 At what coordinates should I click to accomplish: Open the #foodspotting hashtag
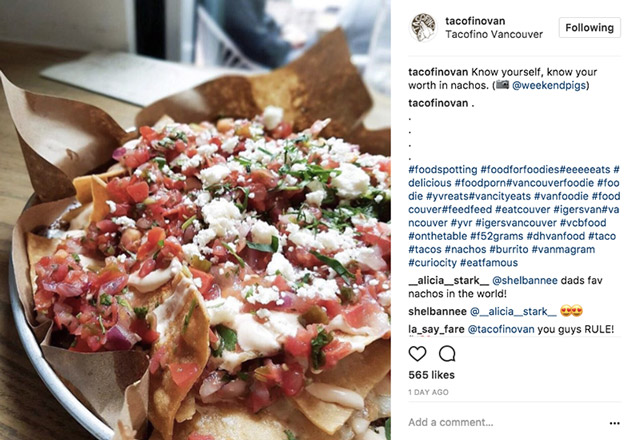pos(443,169)
